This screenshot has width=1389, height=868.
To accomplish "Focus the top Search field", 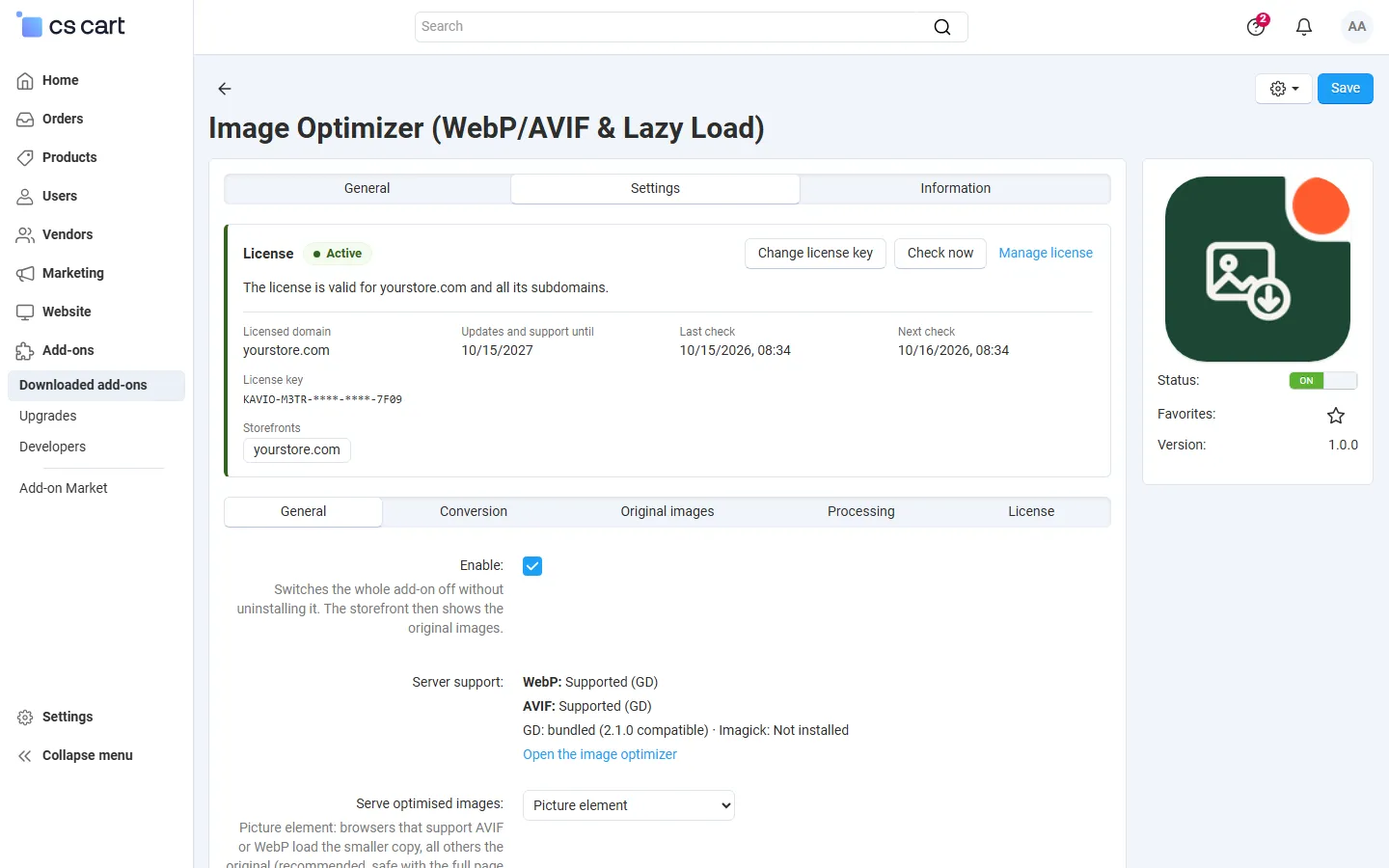I will pos(691,27).
